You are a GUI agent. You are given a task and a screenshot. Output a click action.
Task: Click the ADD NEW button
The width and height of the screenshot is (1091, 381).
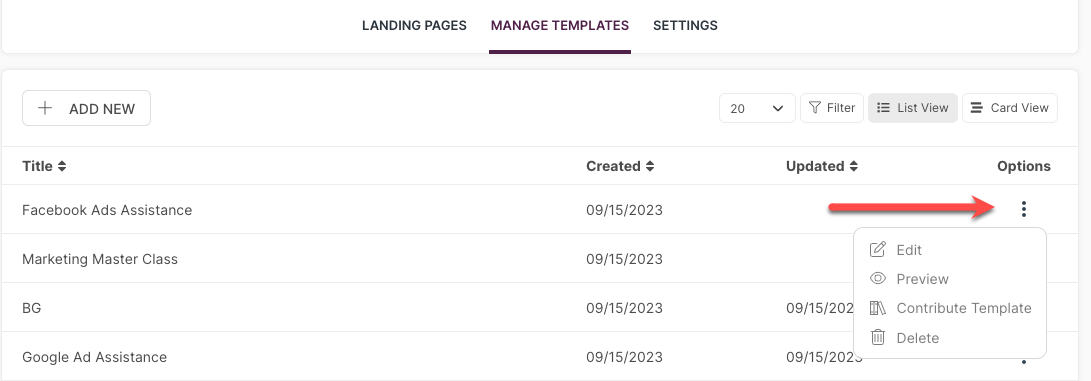tap(86, 108)
